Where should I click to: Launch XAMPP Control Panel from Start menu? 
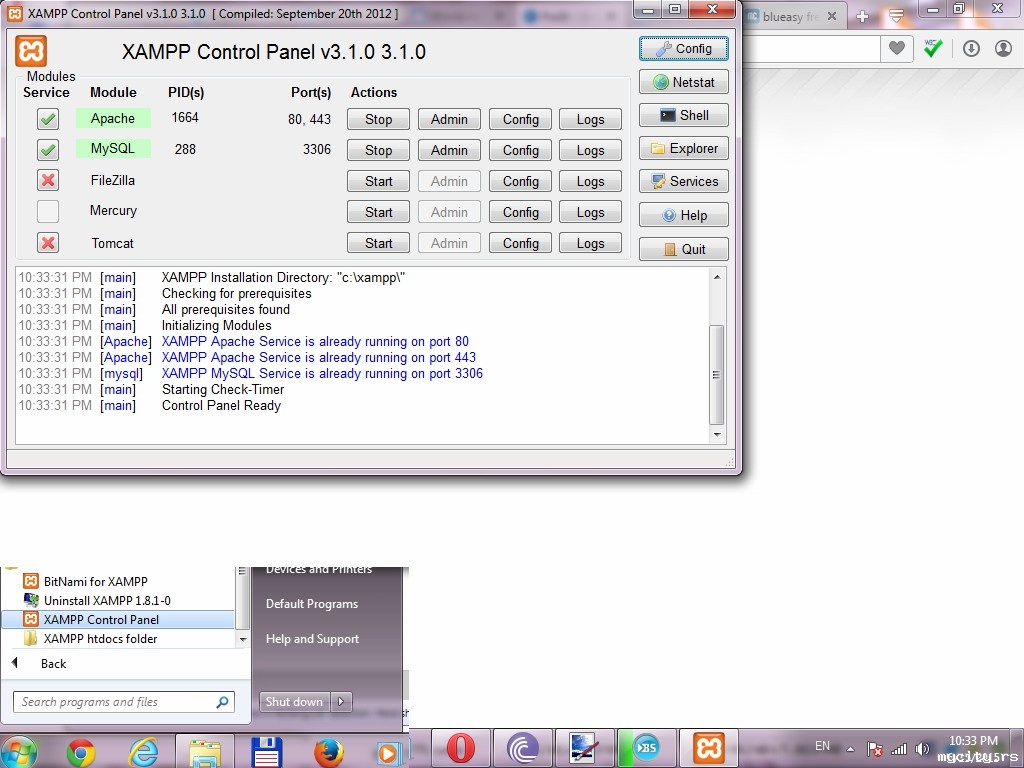coord(118,619)
